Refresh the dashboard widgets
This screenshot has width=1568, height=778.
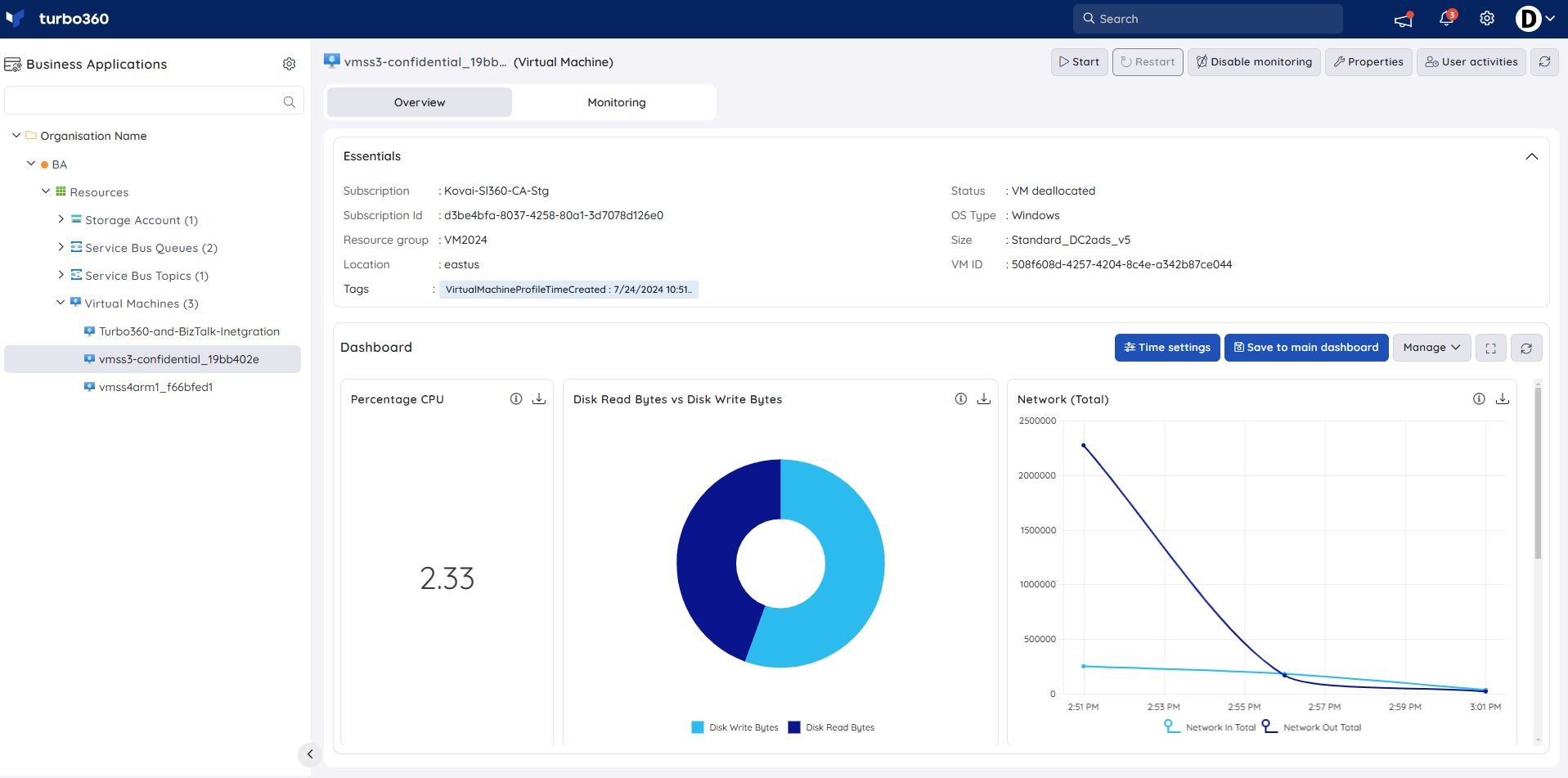[x=1526, y=348]
